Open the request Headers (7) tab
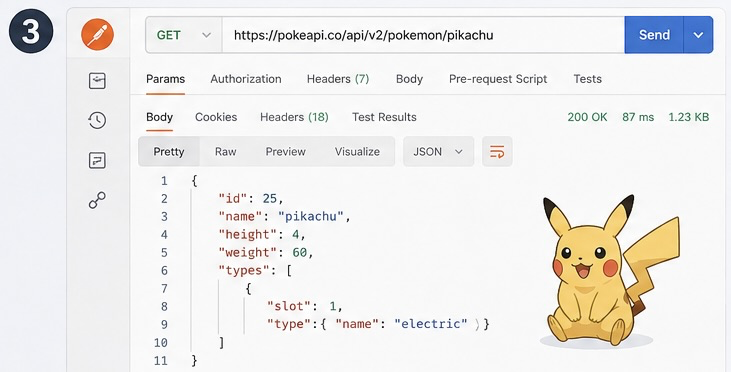The height and width of the screenshot is (372, 731). [338, 79]
